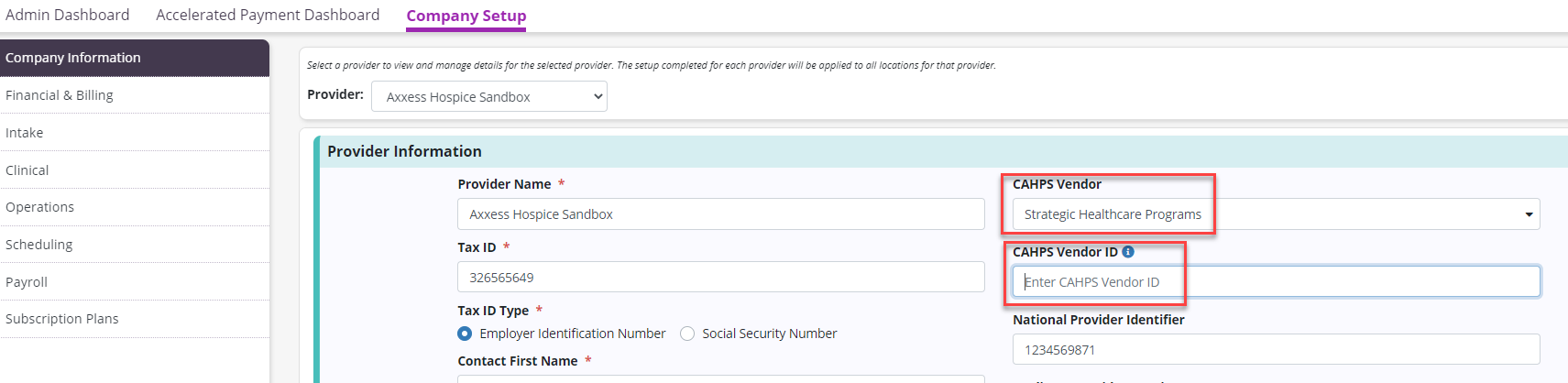The width and height of the screenshot is (1568, 383).
Task: Select Employer Identification Number radio button
Action: click(x=465, y=334)
